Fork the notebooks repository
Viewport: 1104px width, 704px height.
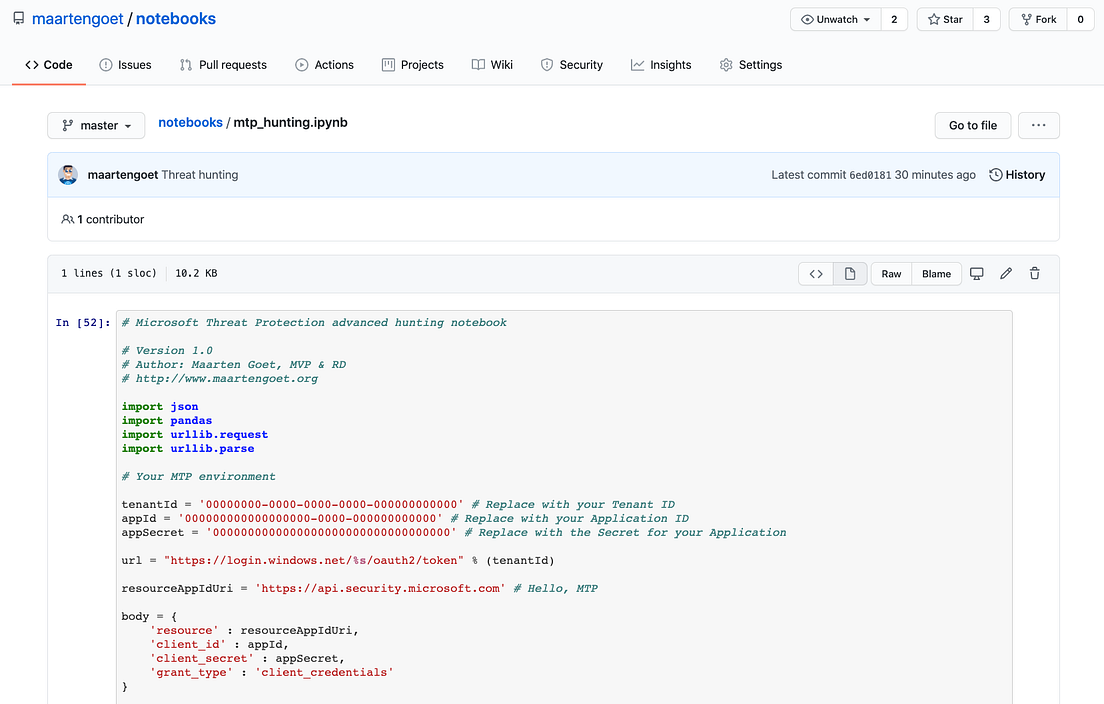(x=1038, y=18)
